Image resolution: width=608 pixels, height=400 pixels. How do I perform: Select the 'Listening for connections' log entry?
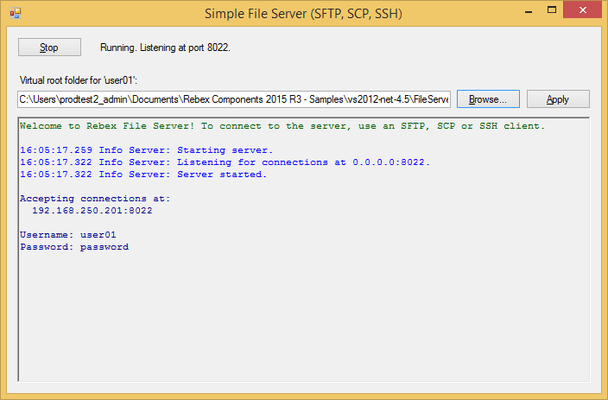point(225,162)
